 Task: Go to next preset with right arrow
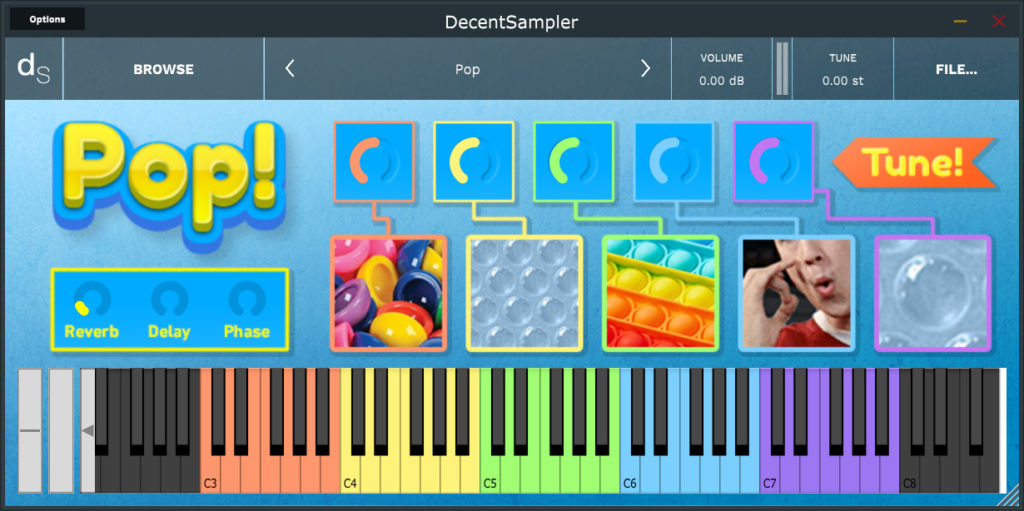pos(645,69)
